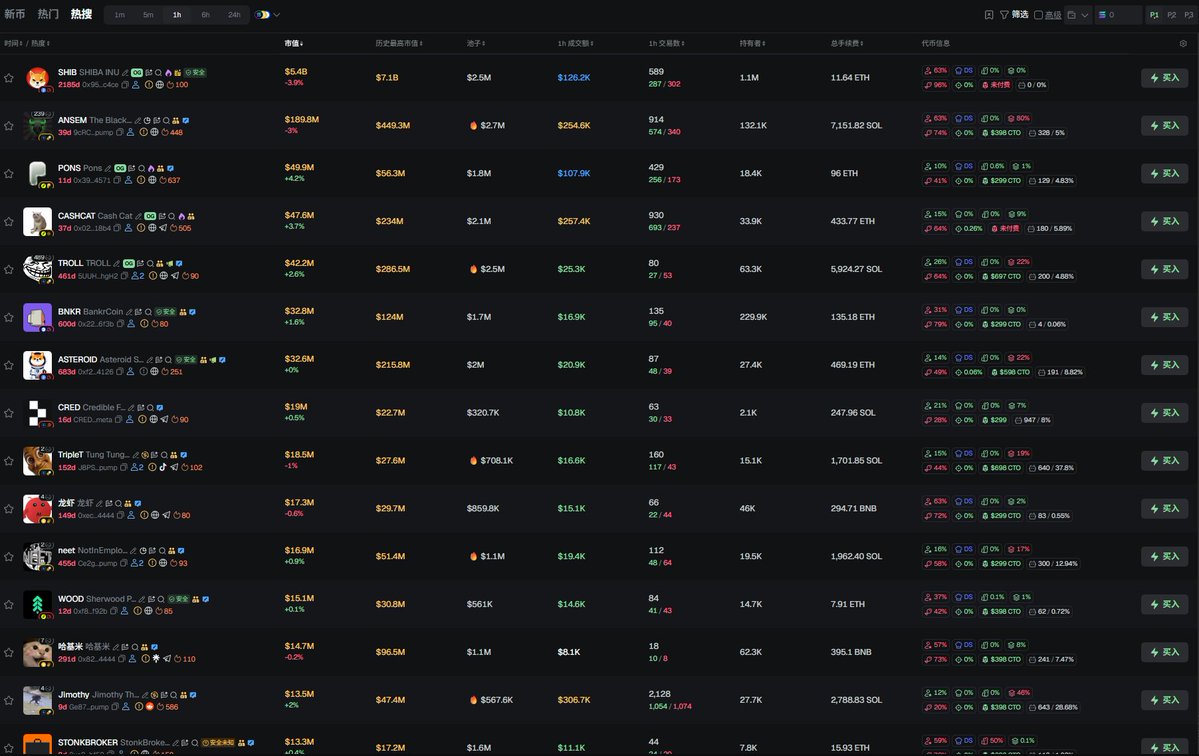Click the multi-chain selector icon
The height and width of the screenshot is (756, 1199).
(x=262, y=15)
